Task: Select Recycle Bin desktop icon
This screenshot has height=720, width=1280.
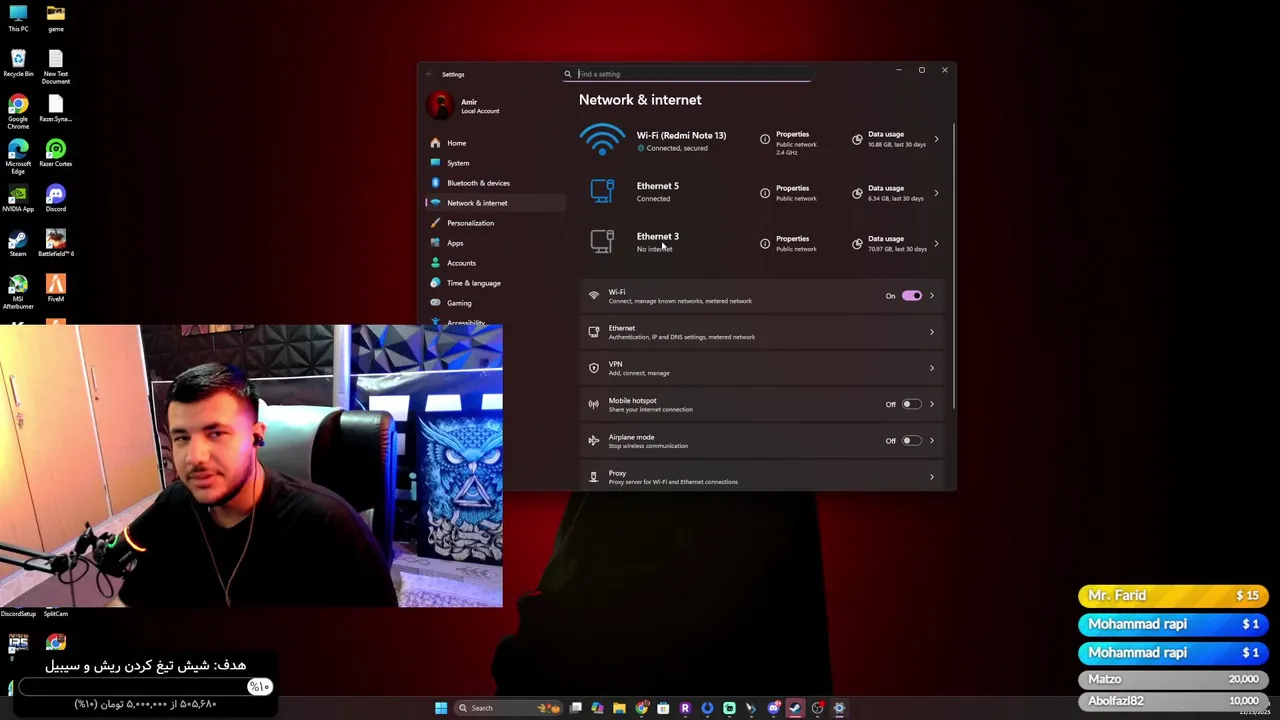Action: [x=18, y=63]
